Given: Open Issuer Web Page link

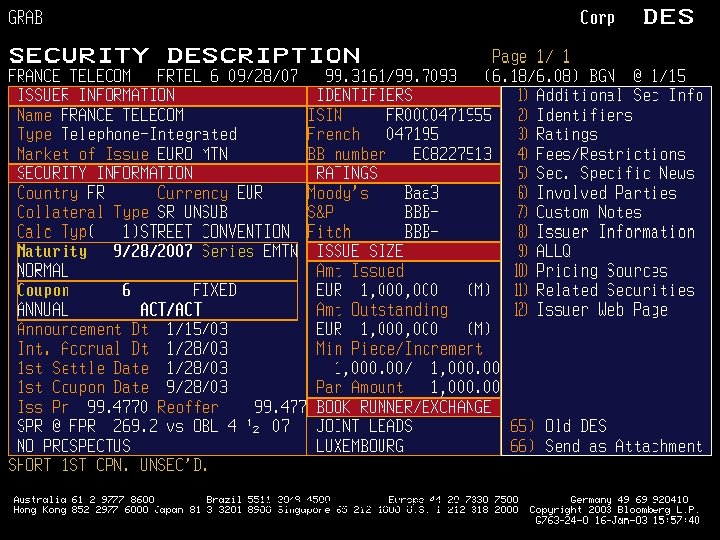Looking at the screenshot, I should 591,310.
